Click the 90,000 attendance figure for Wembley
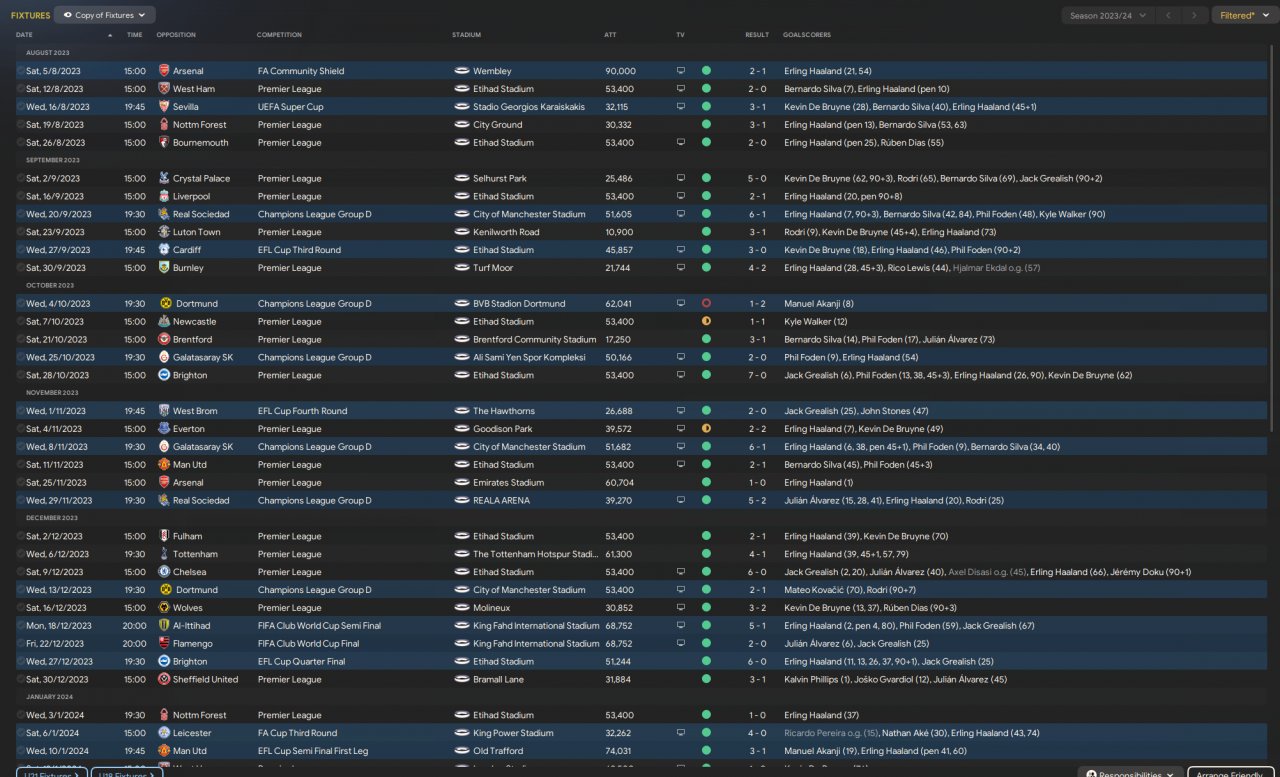This screenshot has width=1280, height=777. (620, 71)
